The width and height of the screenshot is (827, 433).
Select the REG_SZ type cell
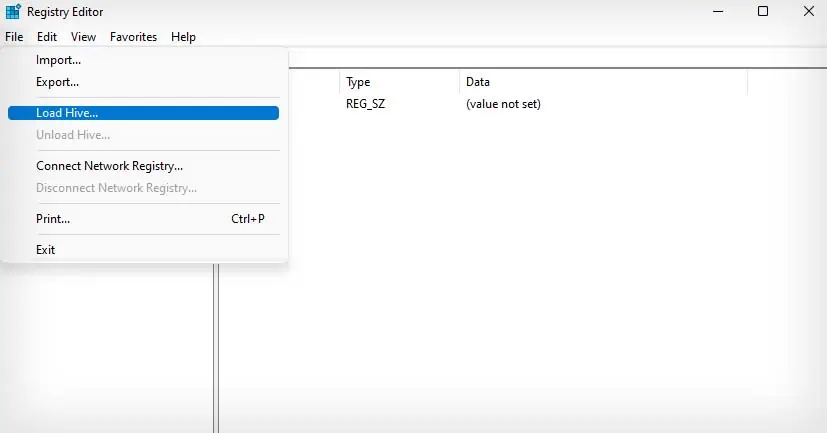click(x=366, y=104)
